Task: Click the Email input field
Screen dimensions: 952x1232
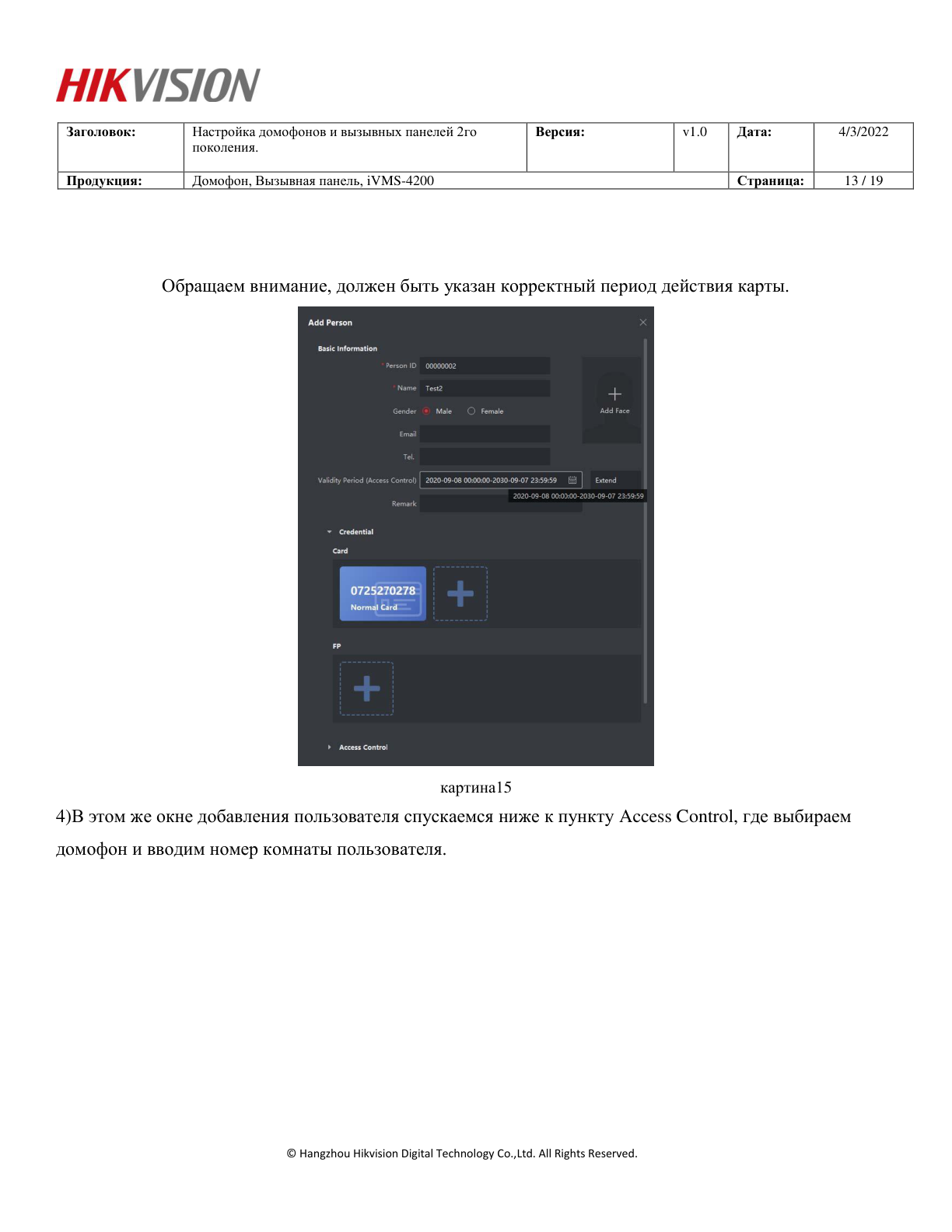Action: (485, 434)
